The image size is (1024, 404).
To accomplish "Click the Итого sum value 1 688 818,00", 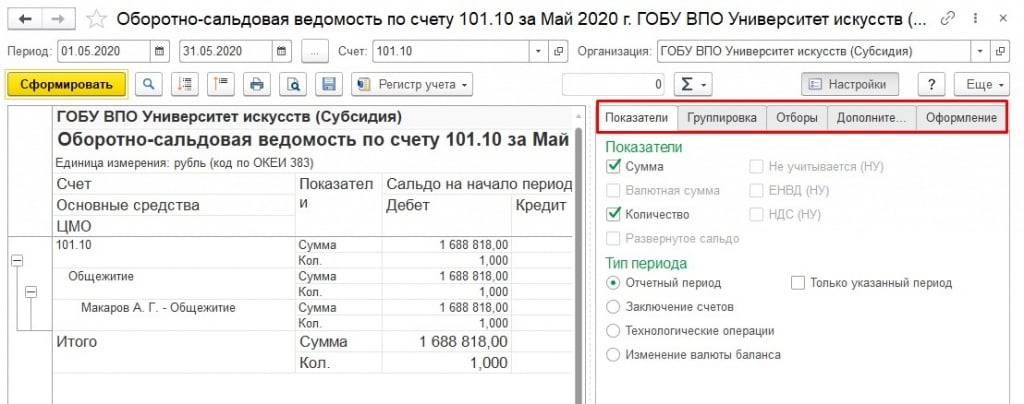I will tap(464, 341).
